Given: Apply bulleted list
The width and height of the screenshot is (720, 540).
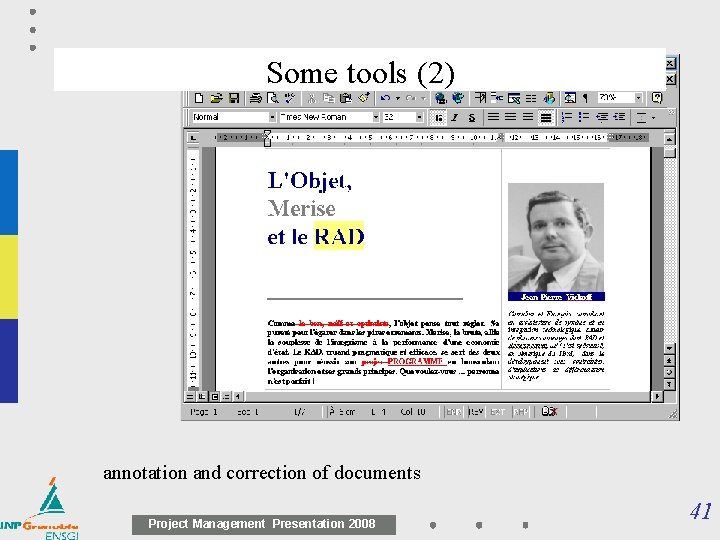Looking at the screenshot, I should click(584, 118).
